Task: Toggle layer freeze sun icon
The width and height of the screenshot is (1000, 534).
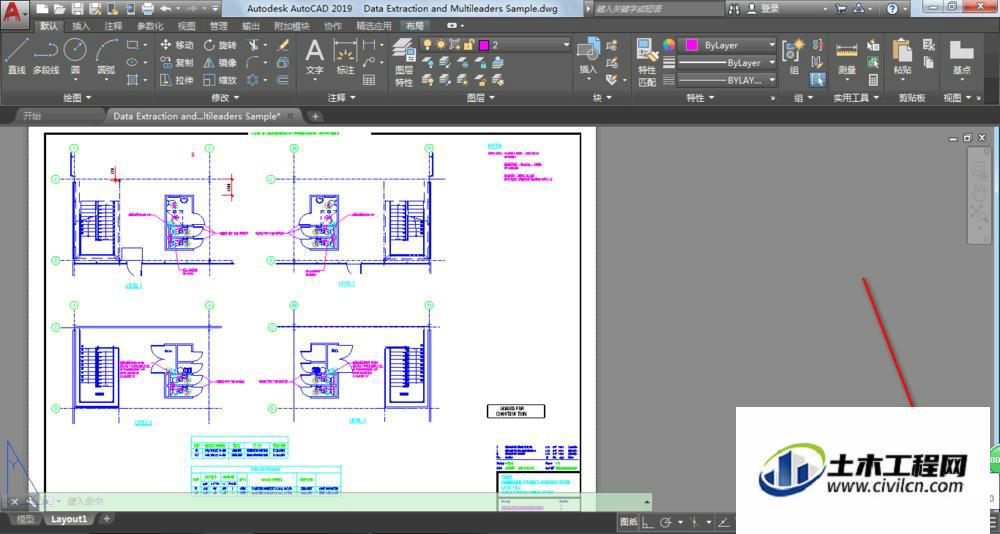Action: [441, 45]
